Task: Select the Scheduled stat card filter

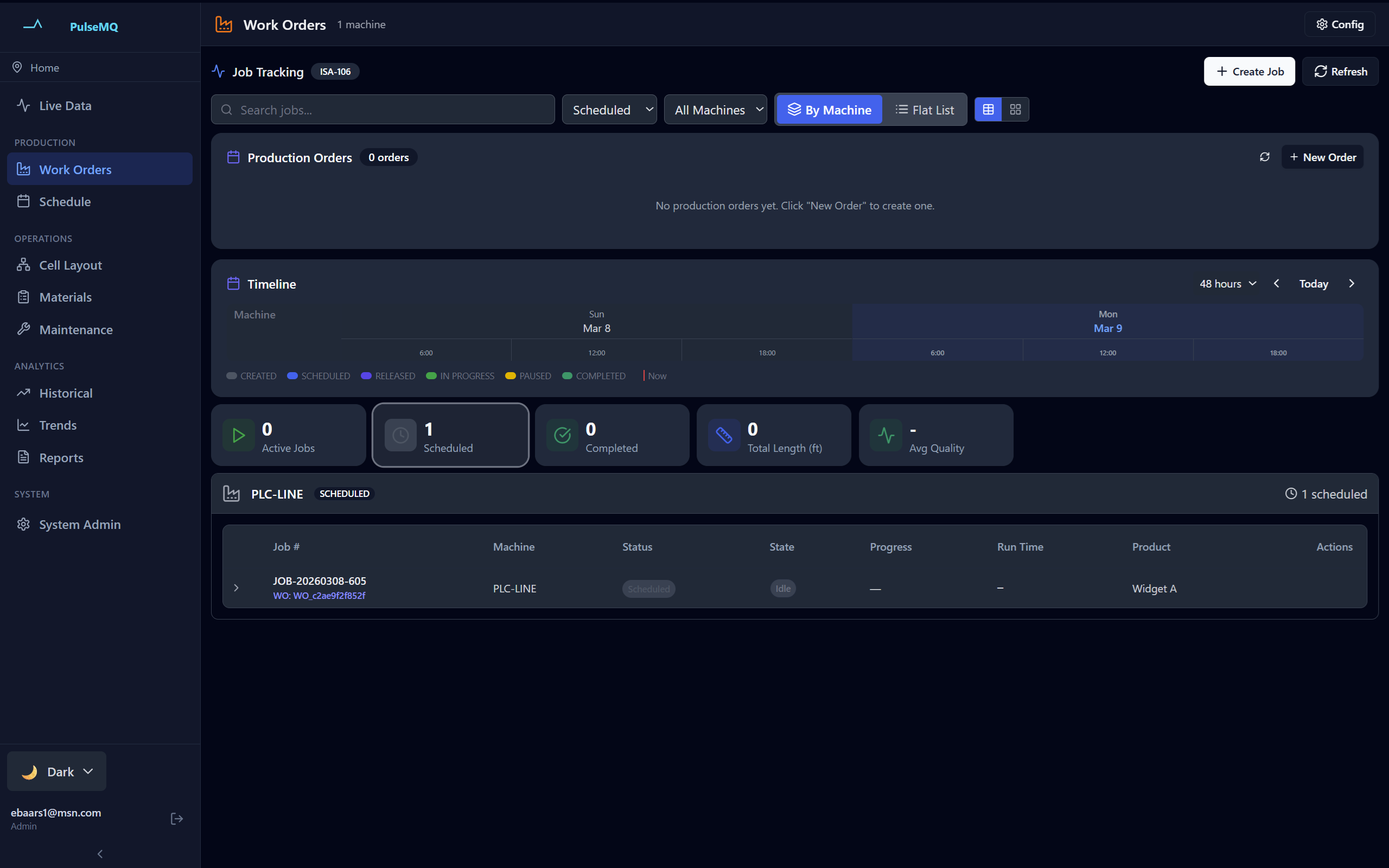Action: [450, 435]
